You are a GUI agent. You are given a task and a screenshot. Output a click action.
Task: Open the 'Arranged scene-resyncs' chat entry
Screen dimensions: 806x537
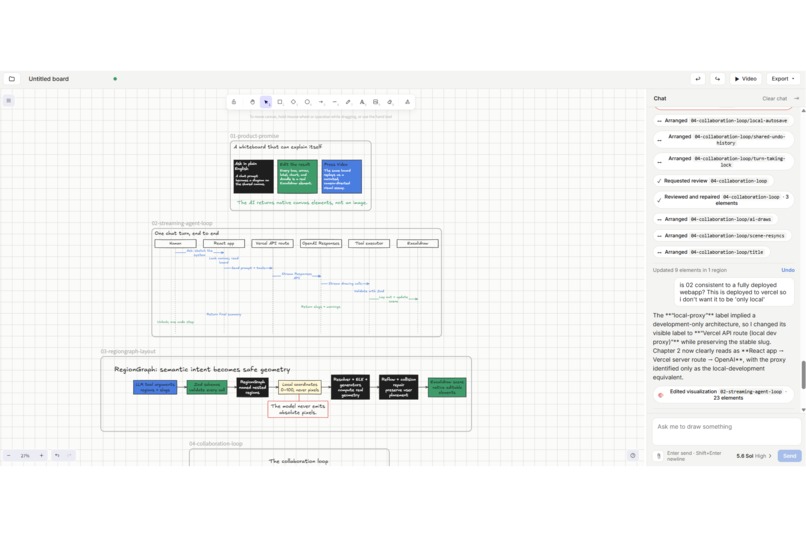pos(722,236)
